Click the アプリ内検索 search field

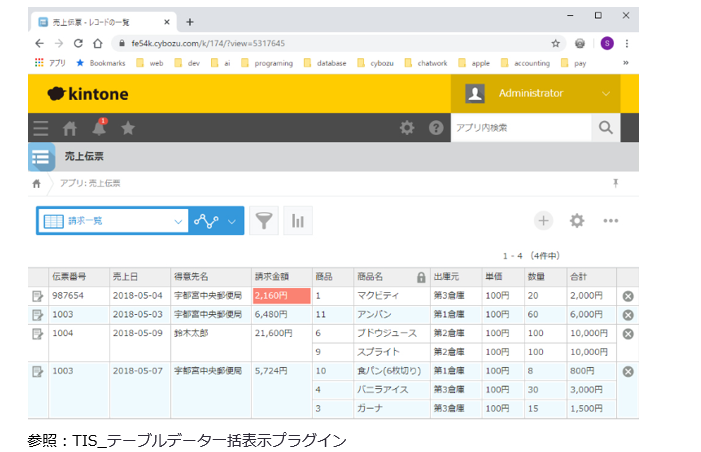coord(520,128)
